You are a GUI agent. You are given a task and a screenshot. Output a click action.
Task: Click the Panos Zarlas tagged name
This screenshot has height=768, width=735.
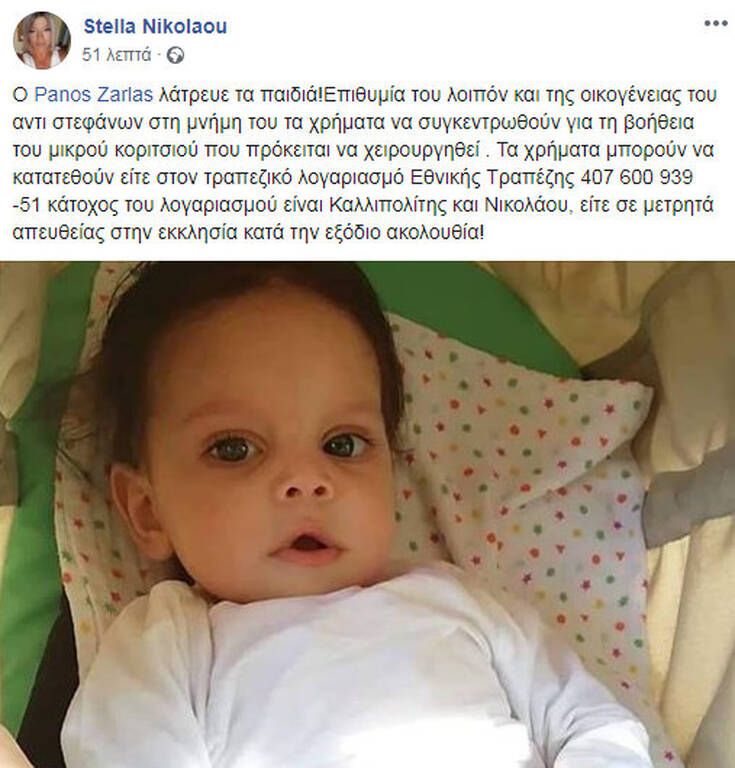94,95
